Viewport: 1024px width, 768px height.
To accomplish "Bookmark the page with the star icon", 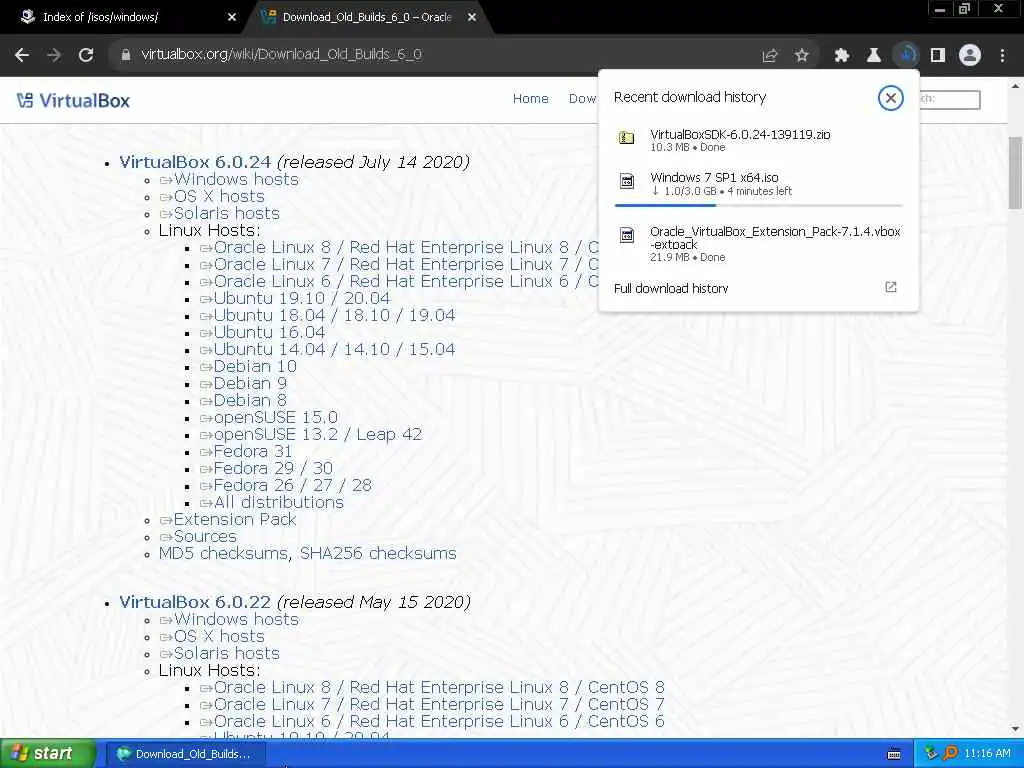I will tap(801, 56).
